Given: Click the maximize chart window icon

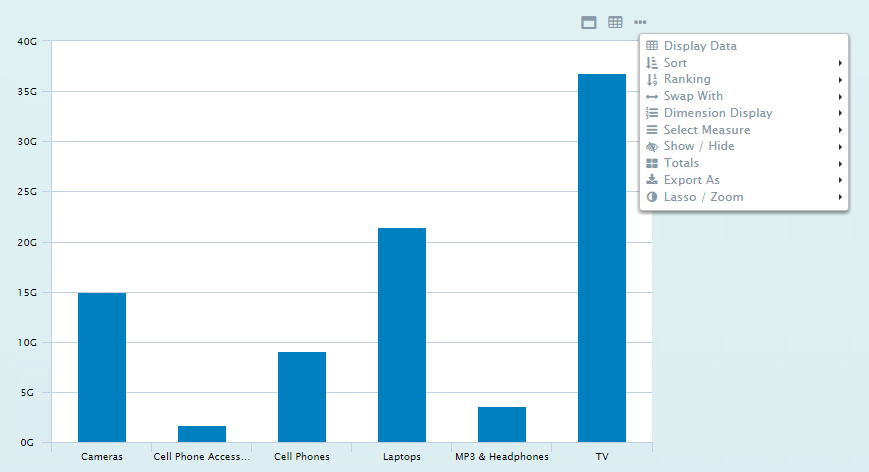Looking at the screenshot, I should click(x=590, y=22).
